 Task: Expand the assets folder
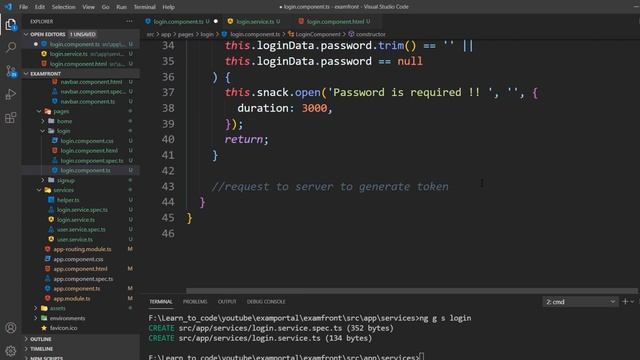(36, 308)
